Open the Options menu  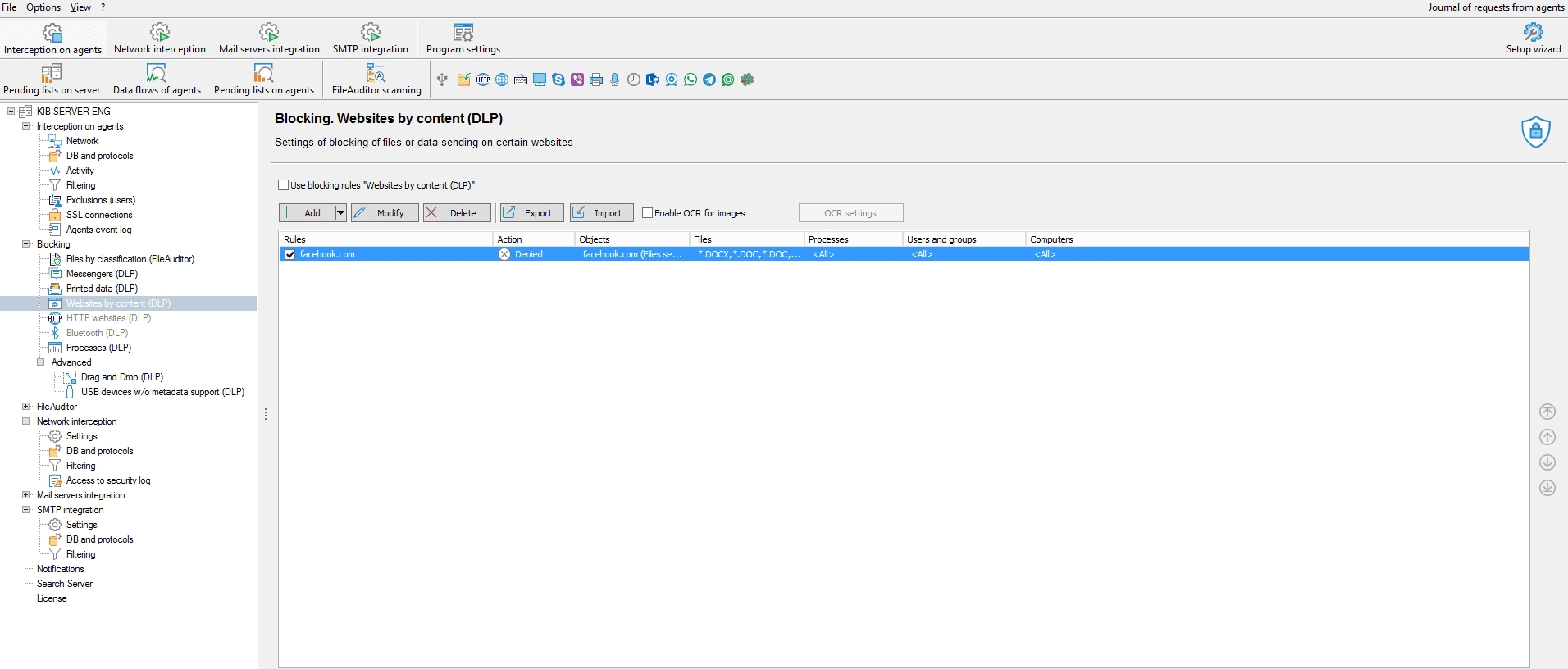tap(43, 7)
